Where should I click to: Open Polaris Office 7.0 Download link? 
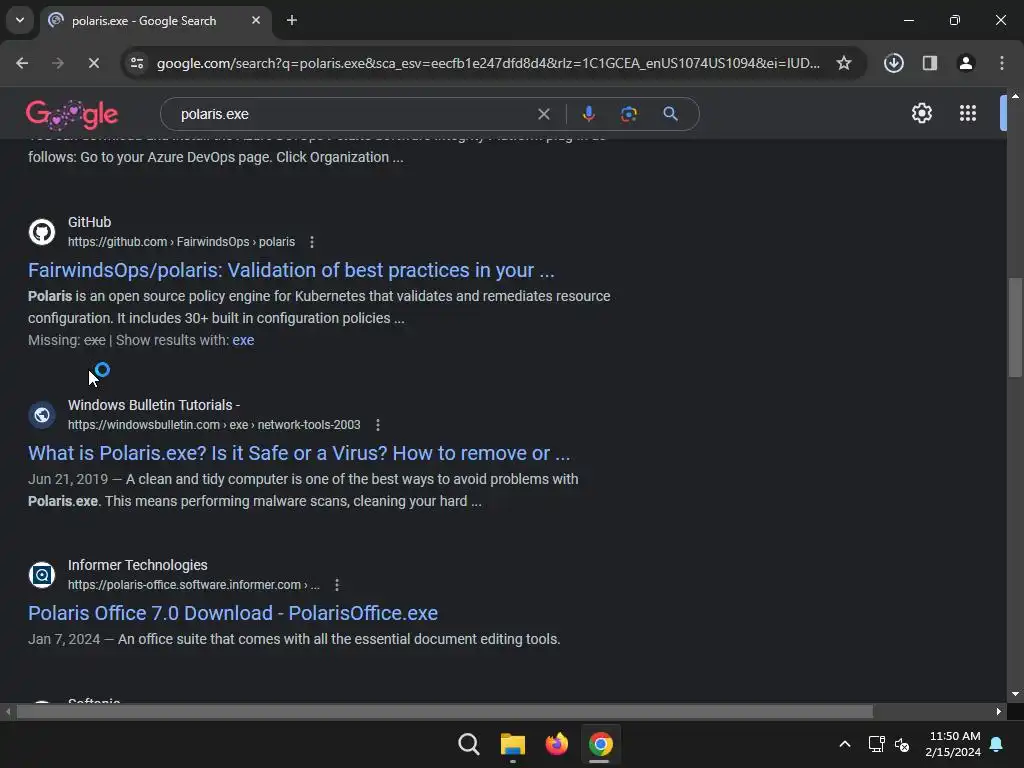tap(232, 613)
